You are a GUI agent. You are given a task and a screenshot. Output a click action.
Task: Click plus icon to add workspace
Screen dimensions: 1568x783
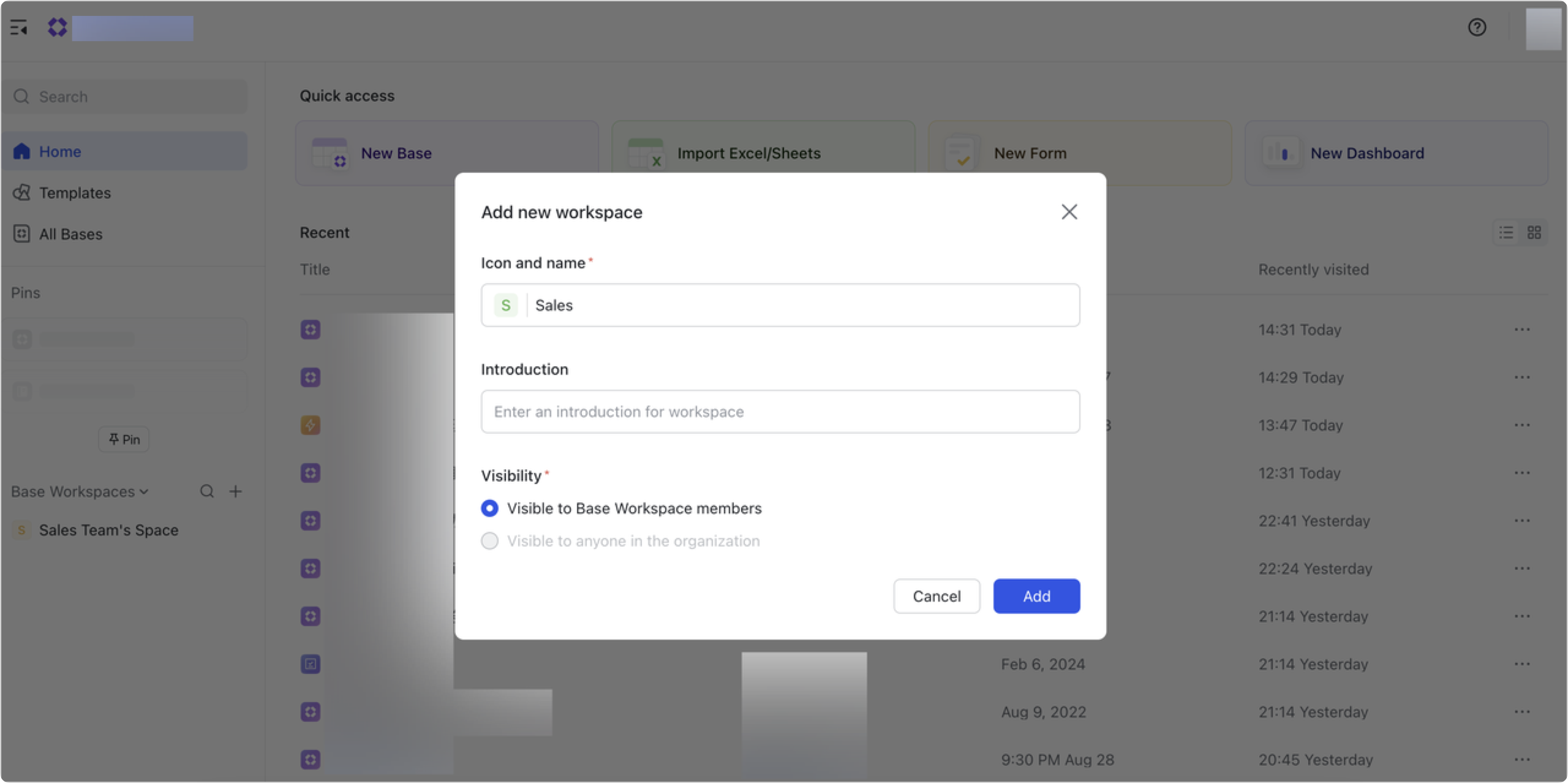236,491
